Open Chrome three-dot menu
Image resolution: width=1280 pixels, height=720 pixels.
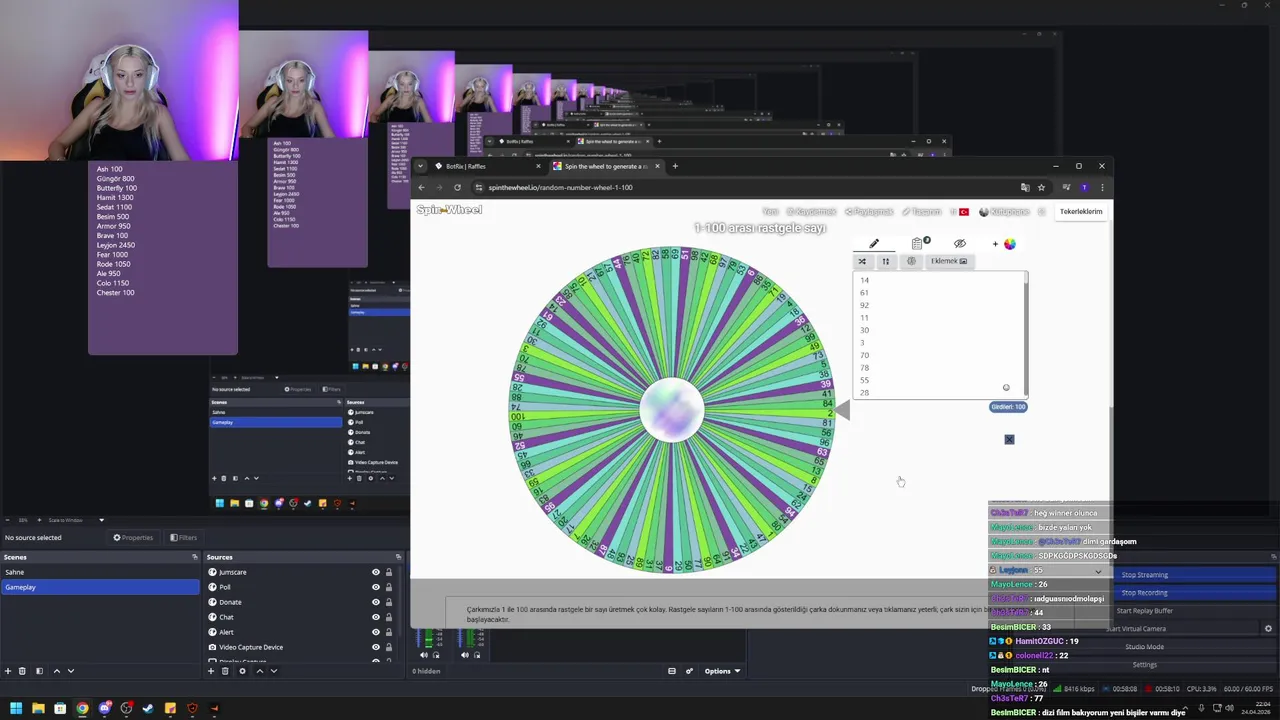pos(1102,187)
